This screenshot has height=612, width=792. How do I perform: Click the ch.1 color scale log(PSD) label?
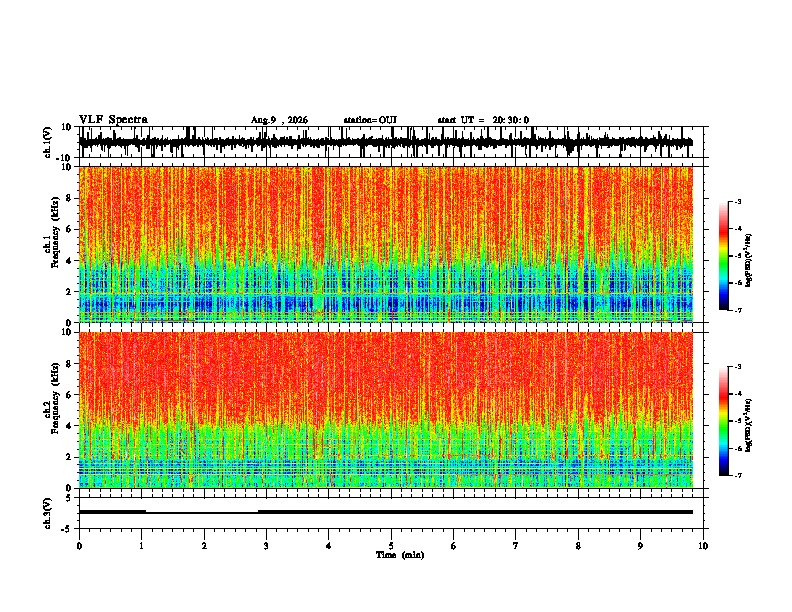(749, 261)
